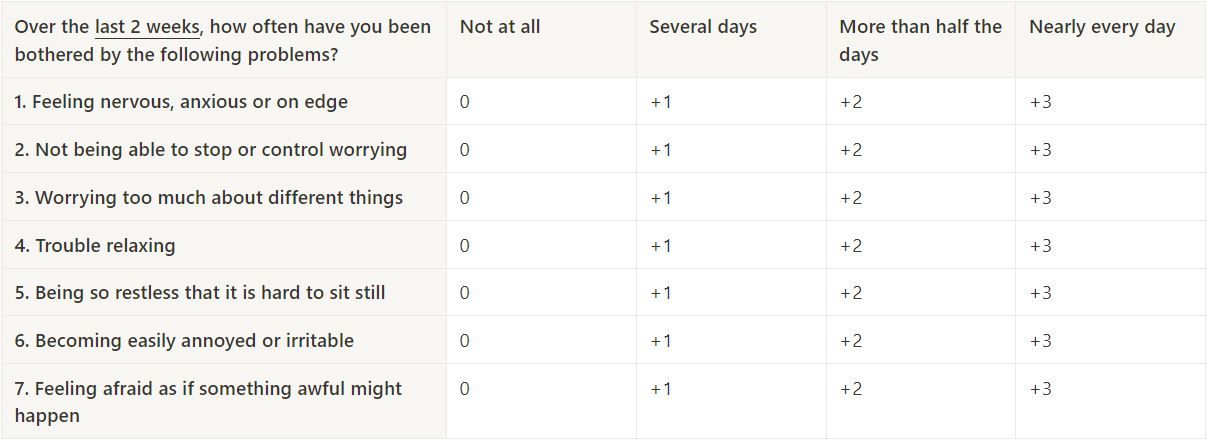
Task: Click the "4. Trouble relaxing" question text
Action: point(95,246)
